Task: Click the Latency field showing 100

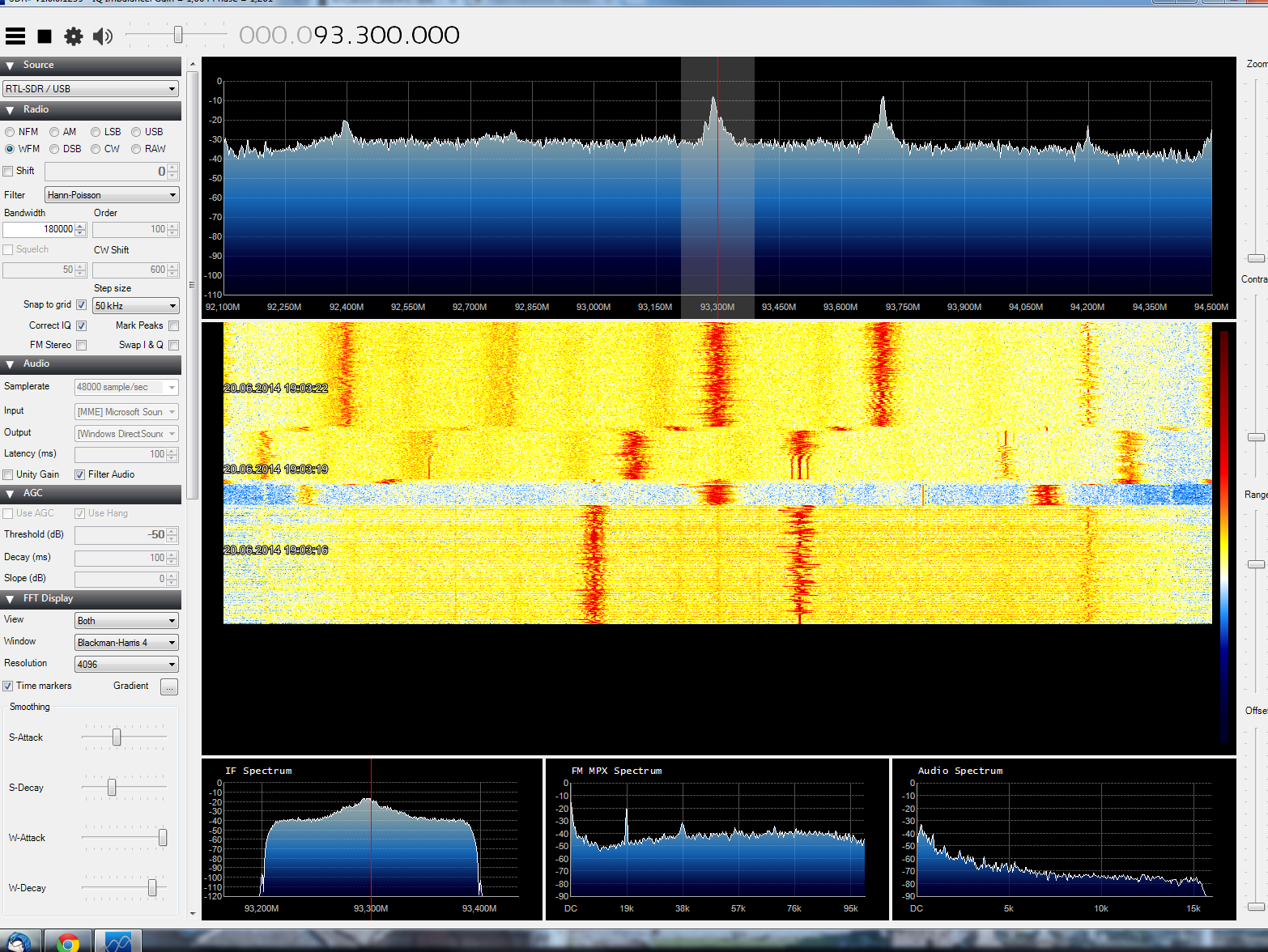Action: (121, 455)
